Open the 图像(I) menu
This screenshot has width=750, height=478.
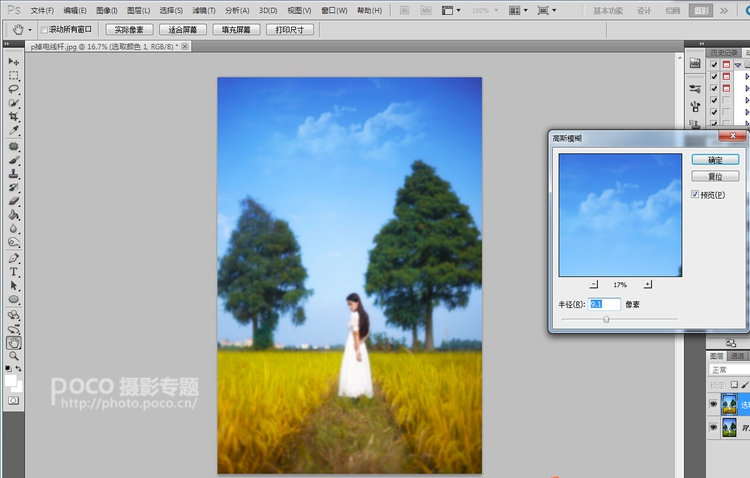[x=107, y=10]
